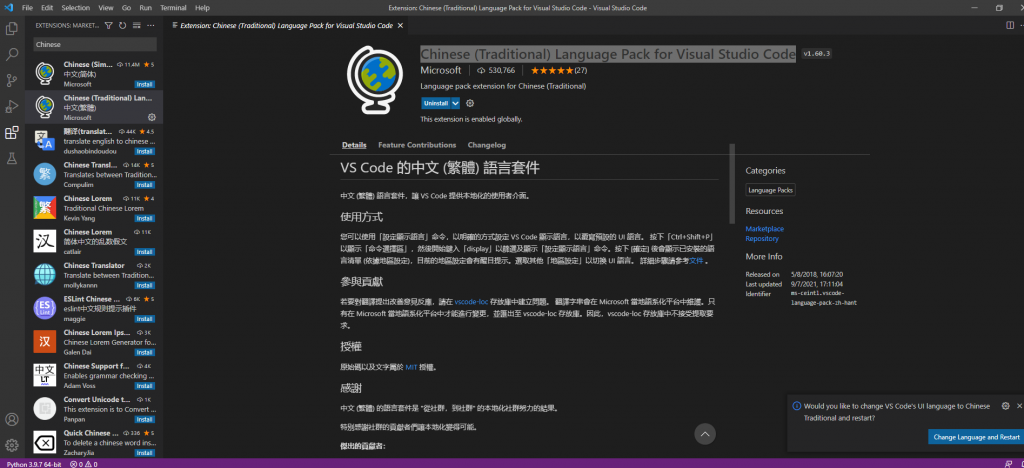This screenshot has height=468, width=1024.
Task: Install Chinese Lorem Ipsum by Galen Dai
Action: [x=144, y=353]
